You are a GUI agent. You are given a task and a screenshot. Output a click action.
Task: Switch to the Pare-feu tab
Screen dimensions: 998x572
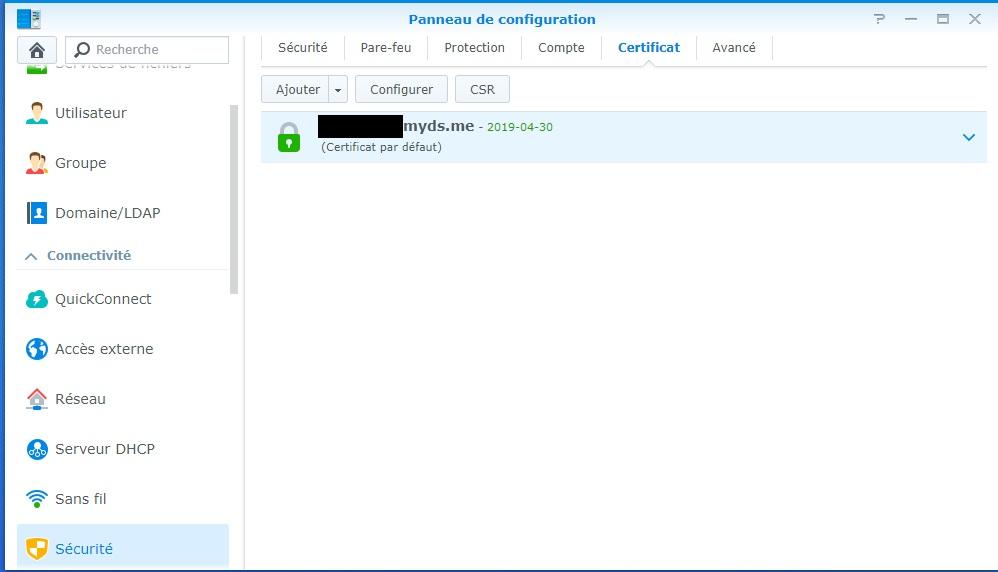pyautogui.click(x=386, y=48)
